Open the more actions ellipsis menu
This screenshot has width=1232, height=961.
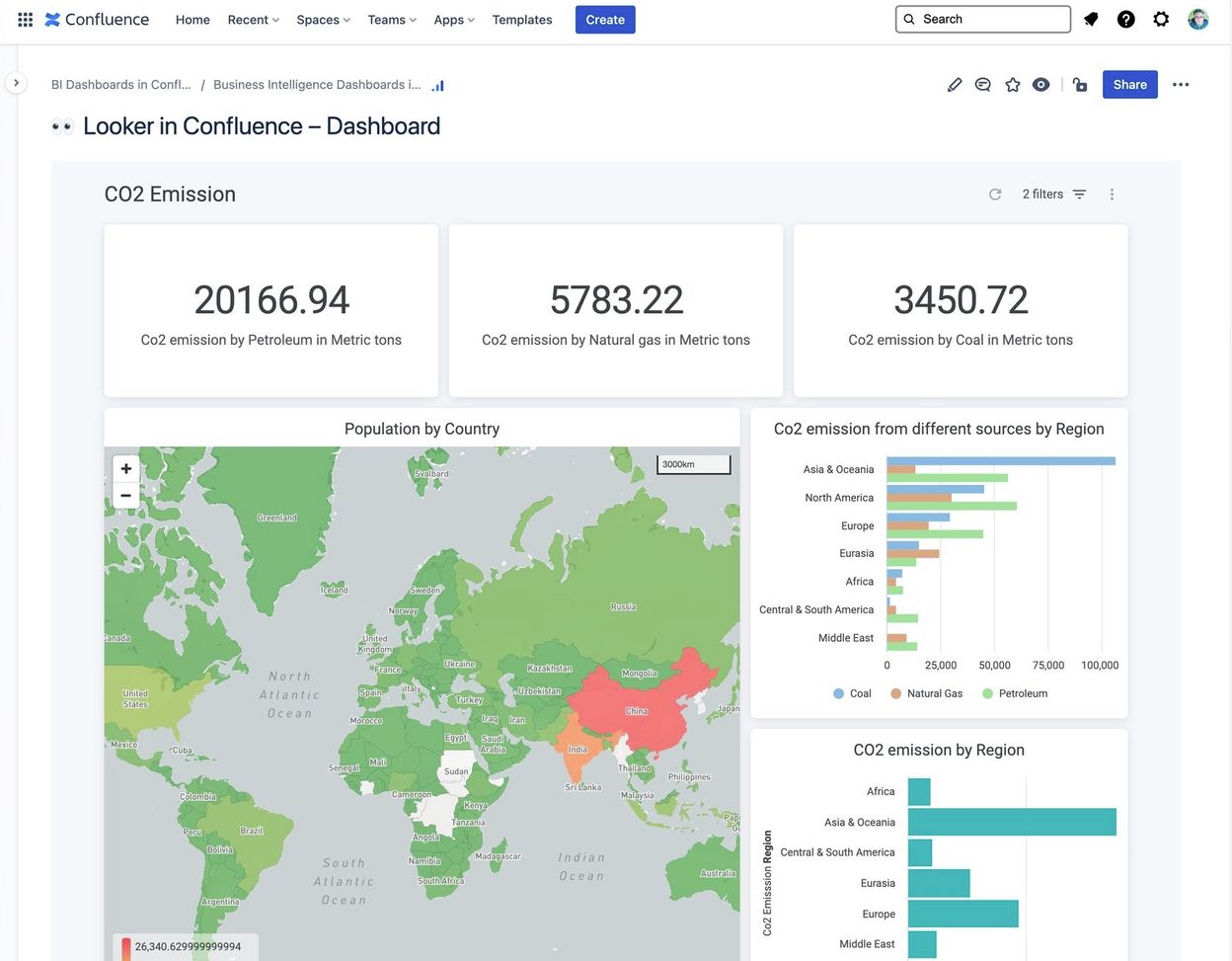pyautogui.click(x=1181, y=85)
